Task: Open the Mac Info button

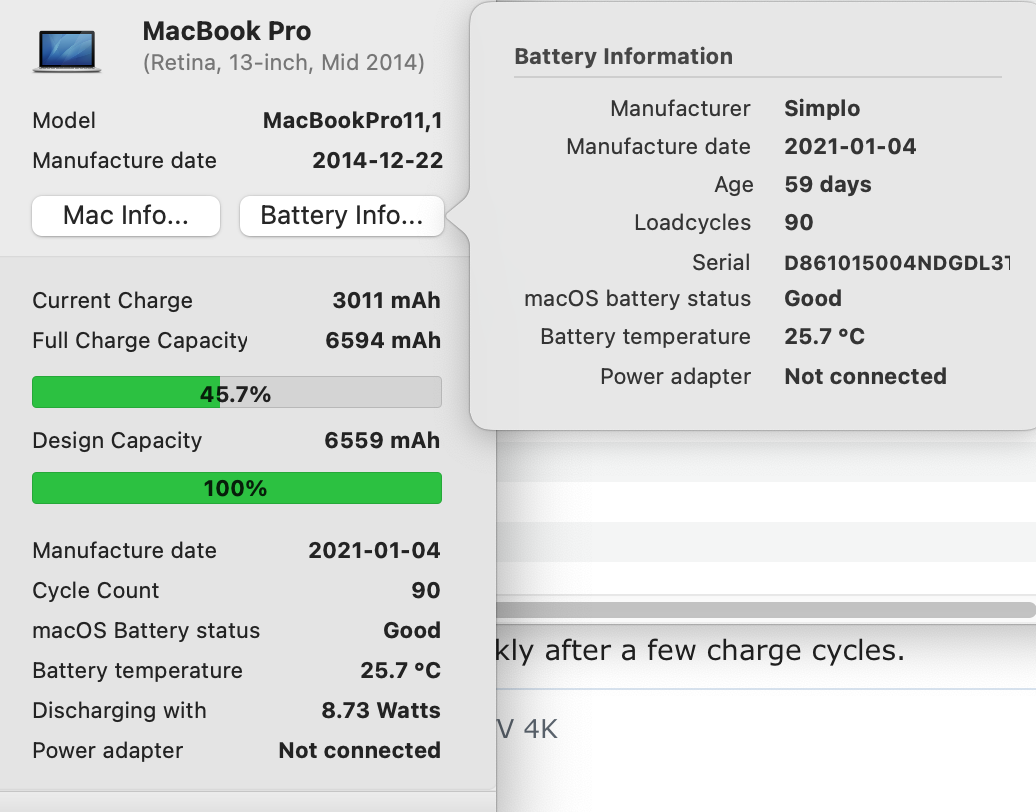Action: pyautogui.click(x=126, y=216)
